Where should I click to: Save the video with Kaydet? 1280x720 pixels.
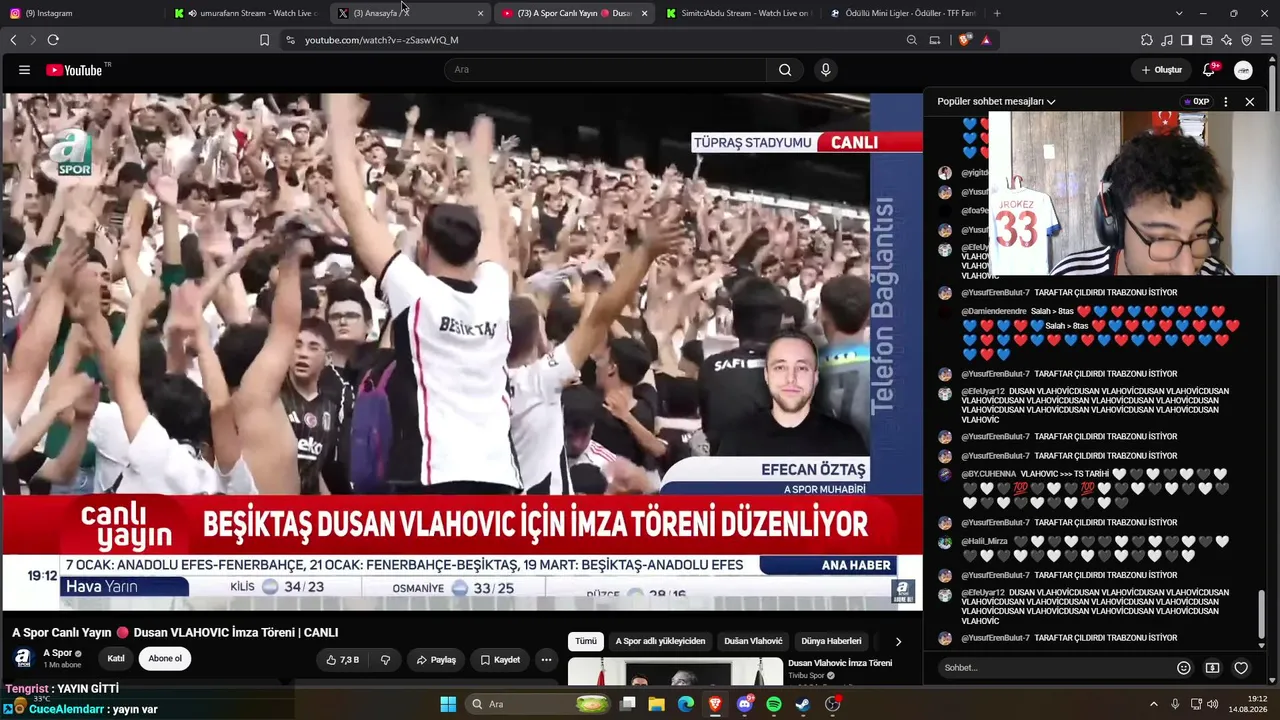(x=500, y=660)
